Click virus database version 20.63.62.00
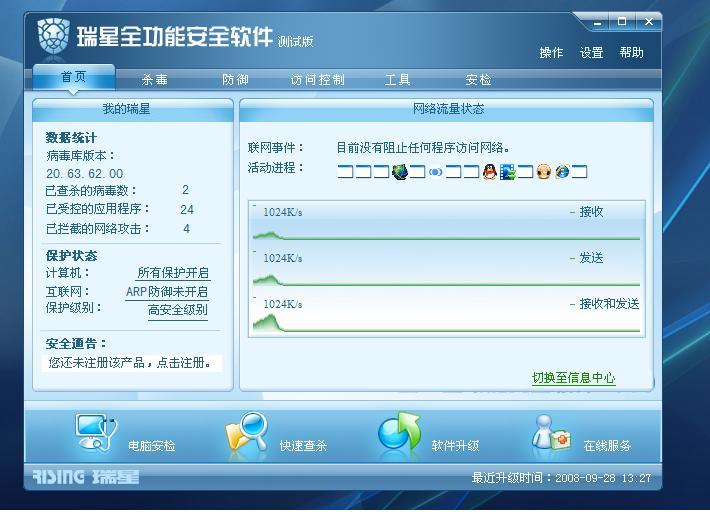This screenshot has width=710, height=512. click(85, 174)
